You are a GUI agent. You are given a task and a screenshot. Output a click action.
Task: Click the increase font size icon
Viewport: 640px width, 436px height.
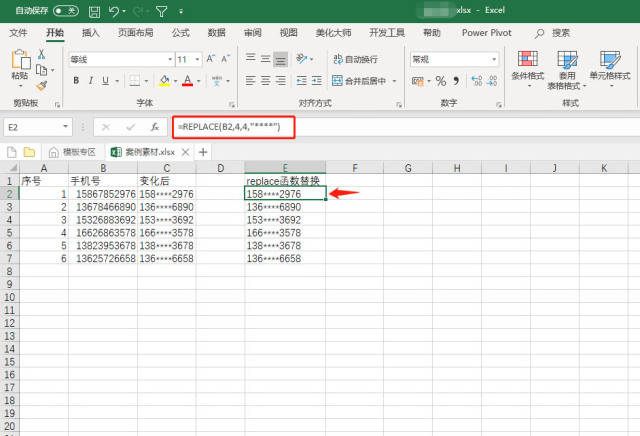[x=211, y=59]
